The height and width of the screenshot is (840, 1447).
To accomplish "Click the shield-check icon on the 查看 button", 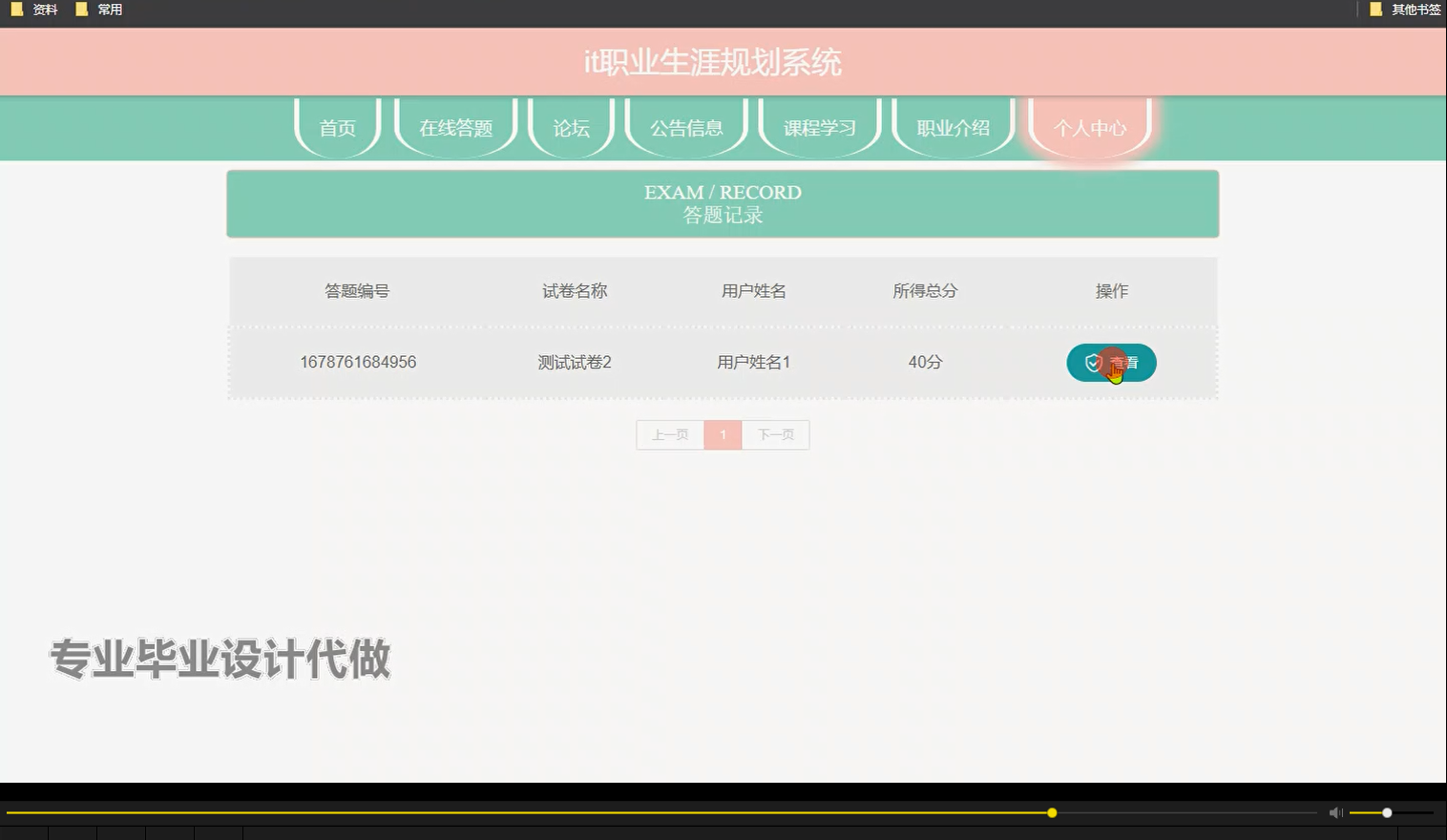I will pyautogui.click(x=1093, y=363).
